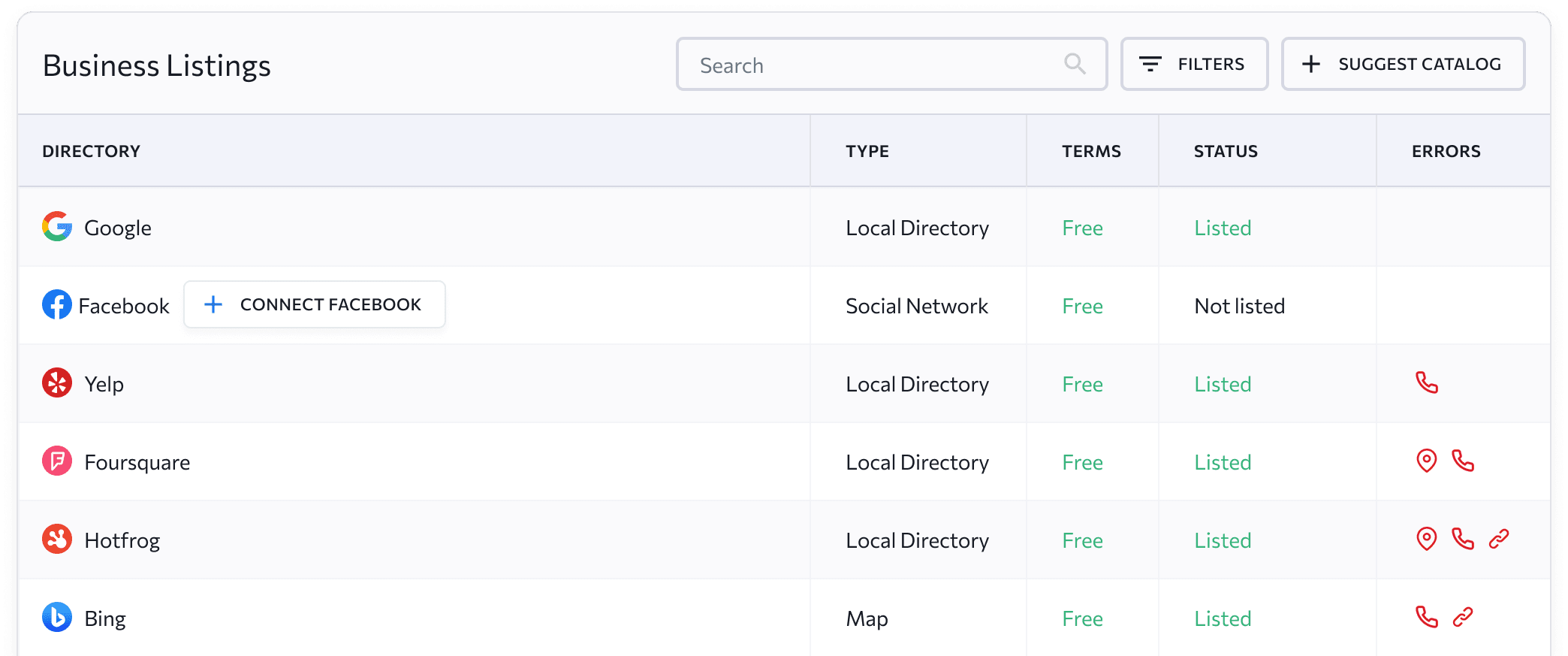Click the Free terms in Yelp row

pos(1082,384)
